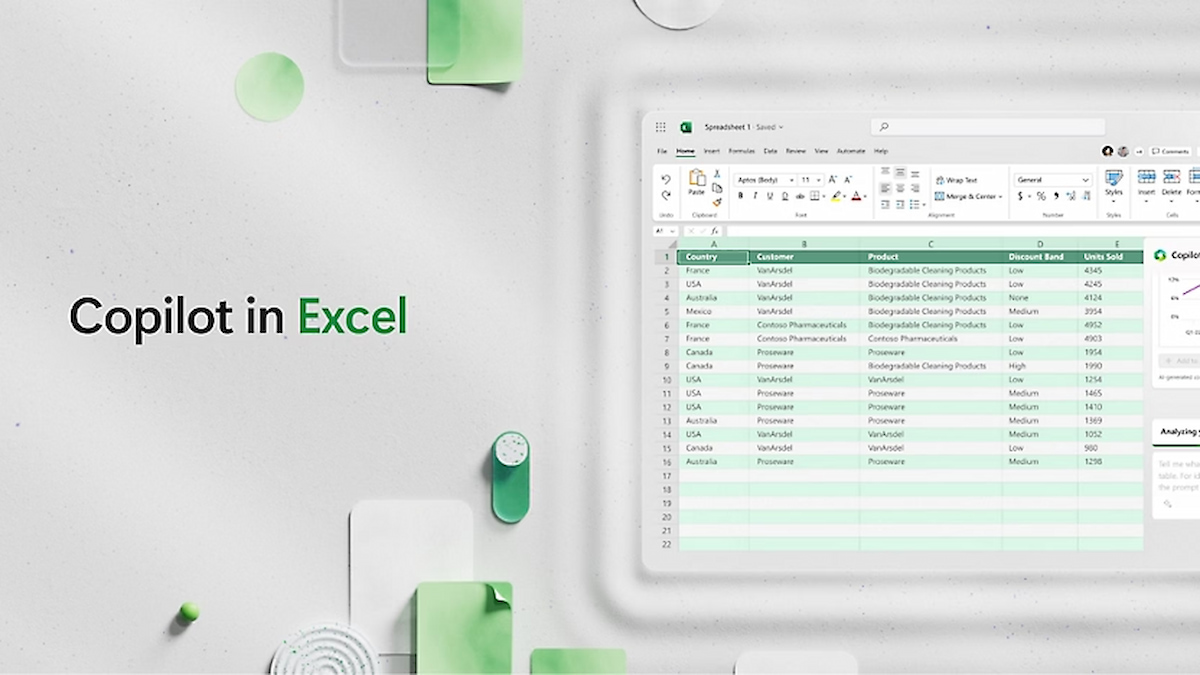Open the font size dropdown
This screenshot has height=675, width=1200.
[x=818, y=180]
